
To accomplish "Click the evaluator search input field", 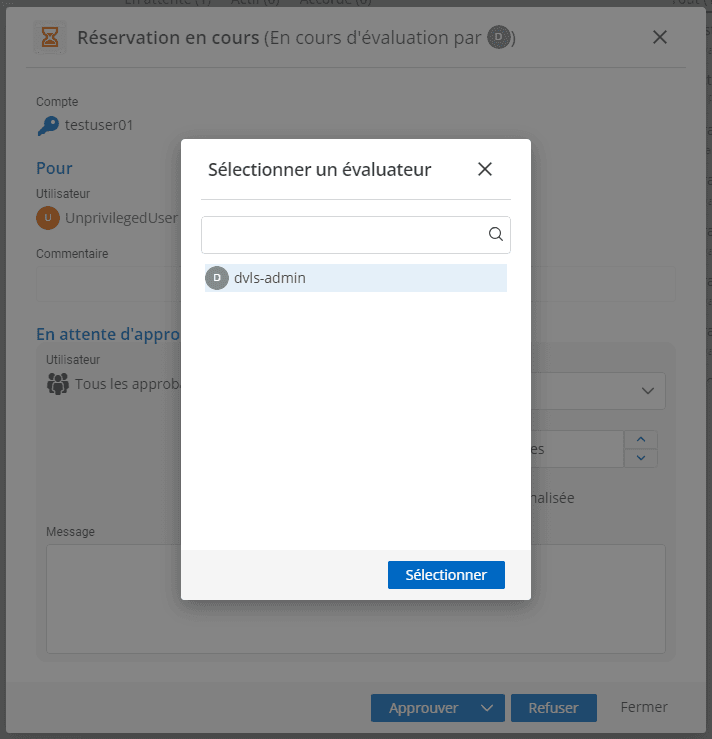I will [345, 234].
